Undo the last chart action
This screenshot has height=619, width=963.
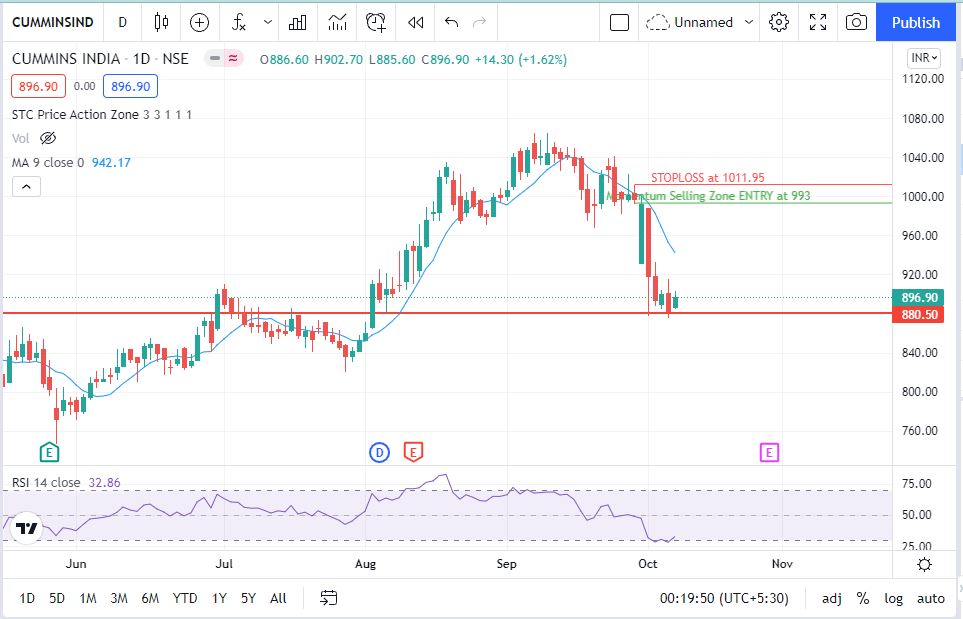coord(451,22)
